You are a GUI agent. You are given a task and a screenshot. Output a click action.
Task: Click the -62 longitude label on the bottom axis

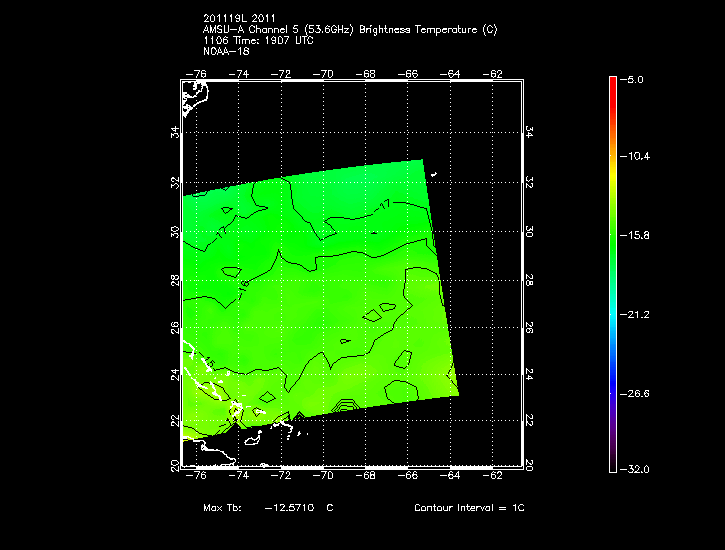point(494,477)
